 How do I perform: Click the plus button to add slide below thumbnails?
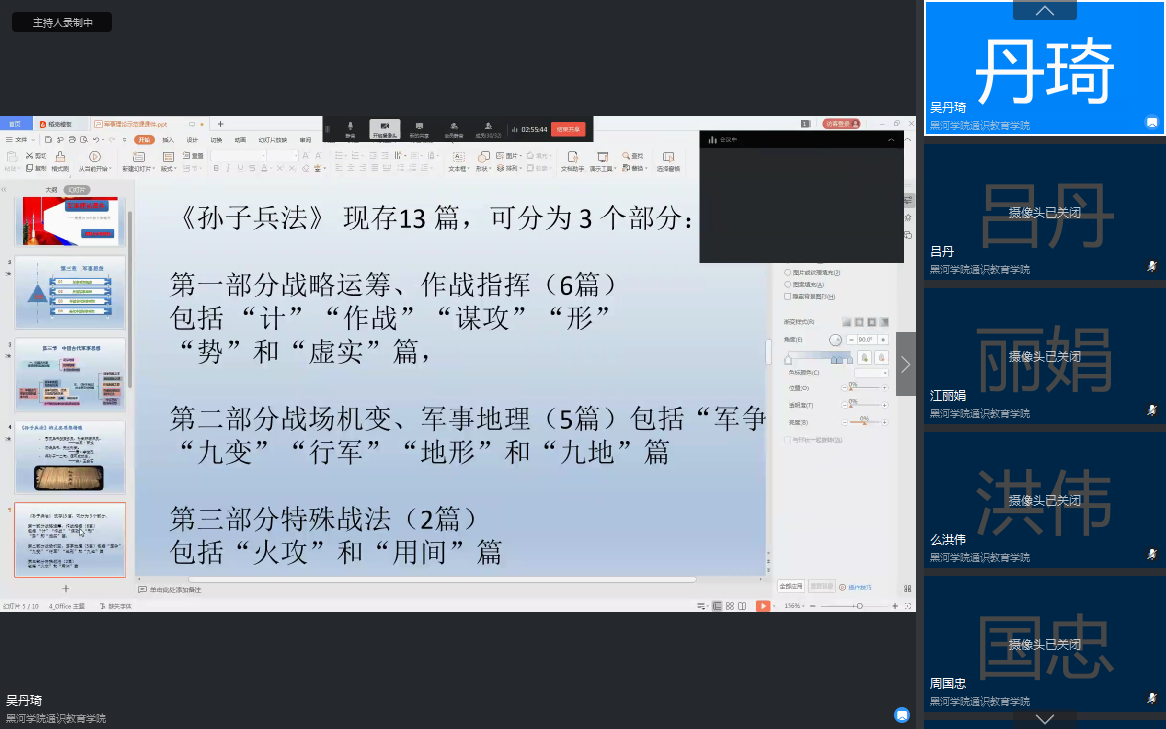coord(66,589)
